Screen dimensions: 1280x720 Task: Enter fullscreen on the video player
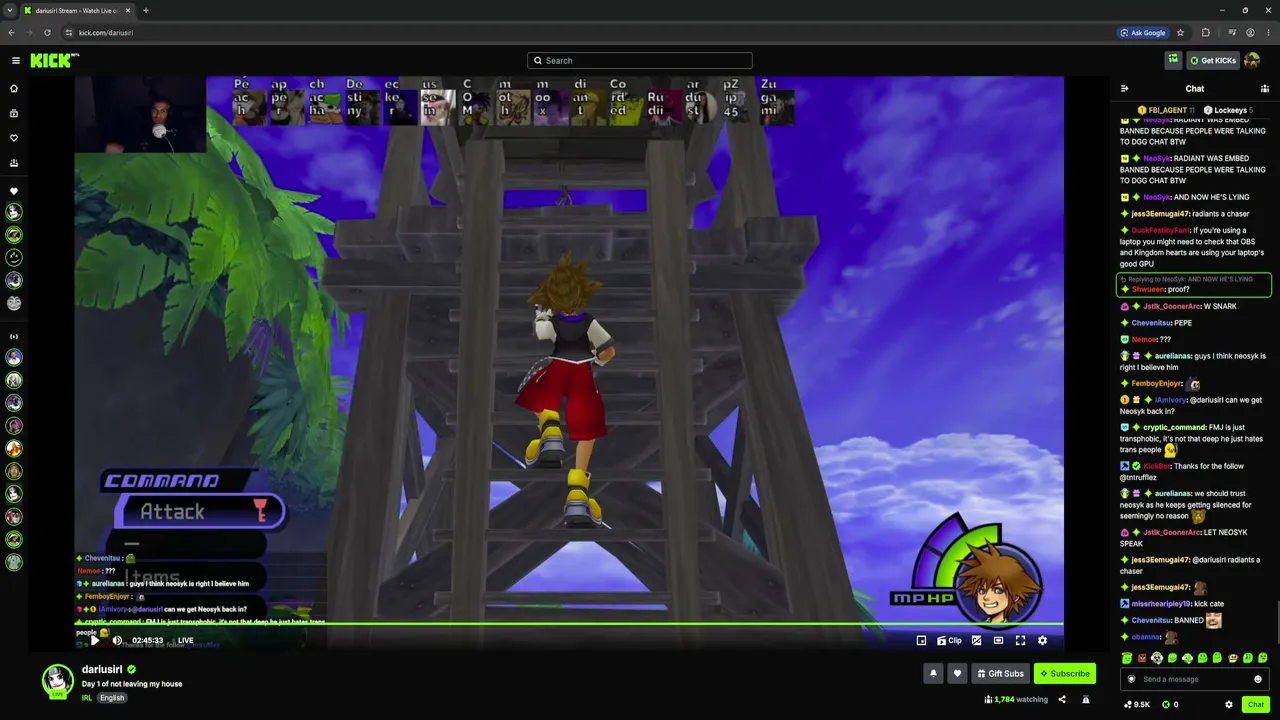click(1020, 641)
